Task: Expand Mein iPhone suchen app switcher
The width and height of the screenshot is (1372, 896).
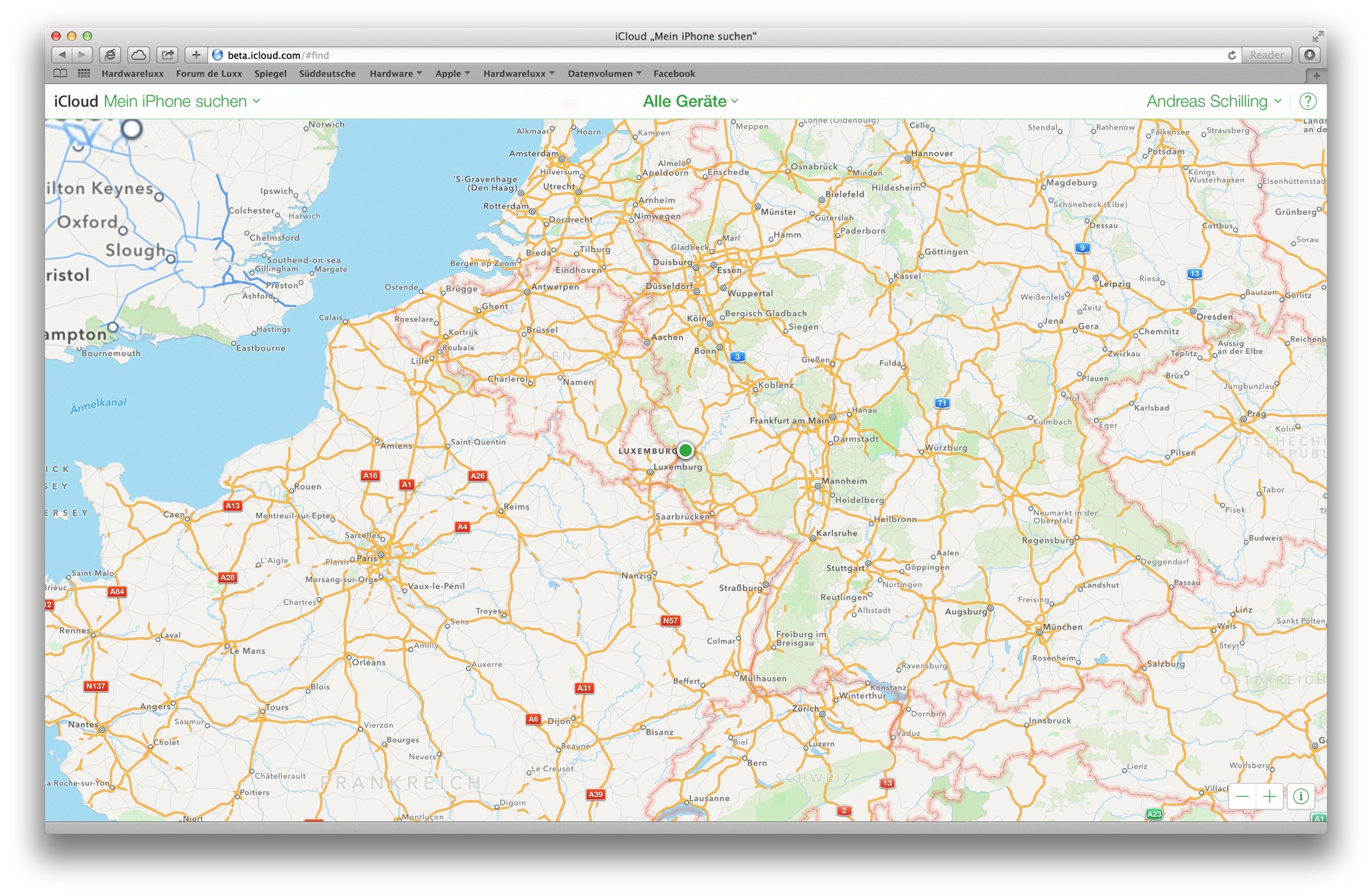Action: point(182,102)
